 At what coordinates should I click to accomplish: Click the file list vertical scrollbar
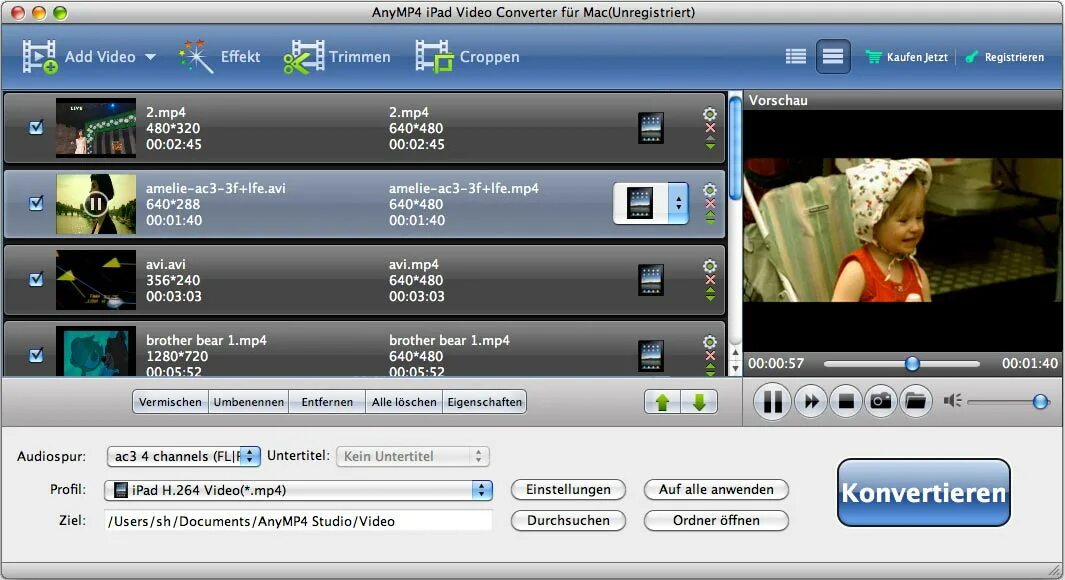[735, 149]
